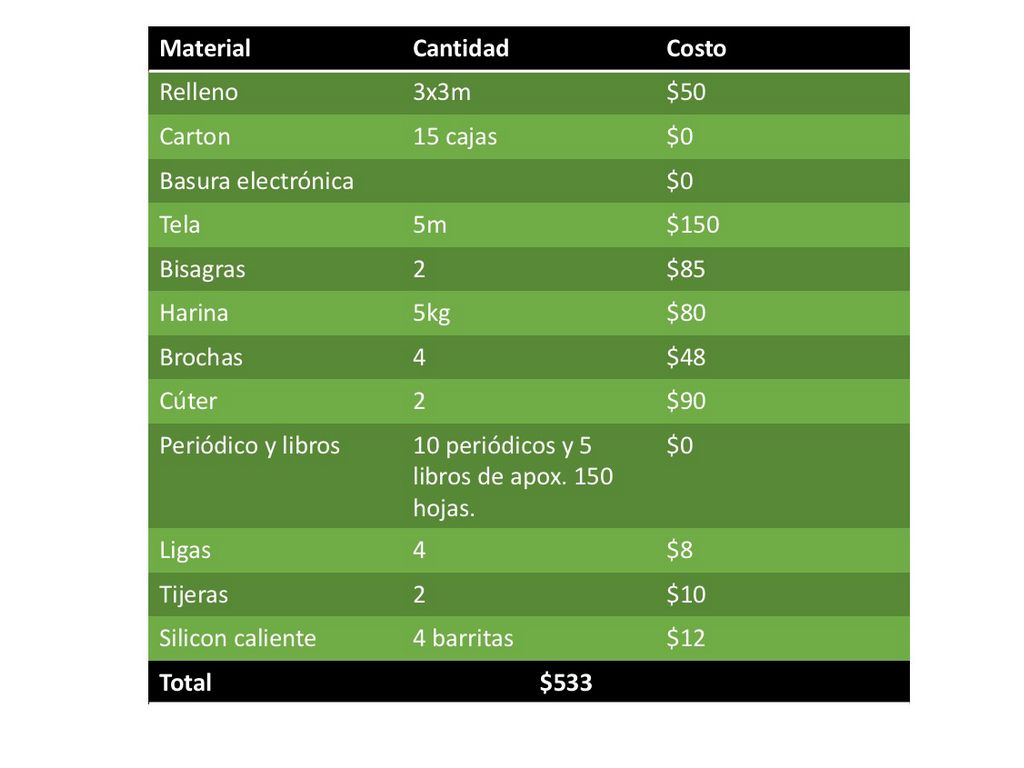Select the $150 cost cell

(693, 225)
